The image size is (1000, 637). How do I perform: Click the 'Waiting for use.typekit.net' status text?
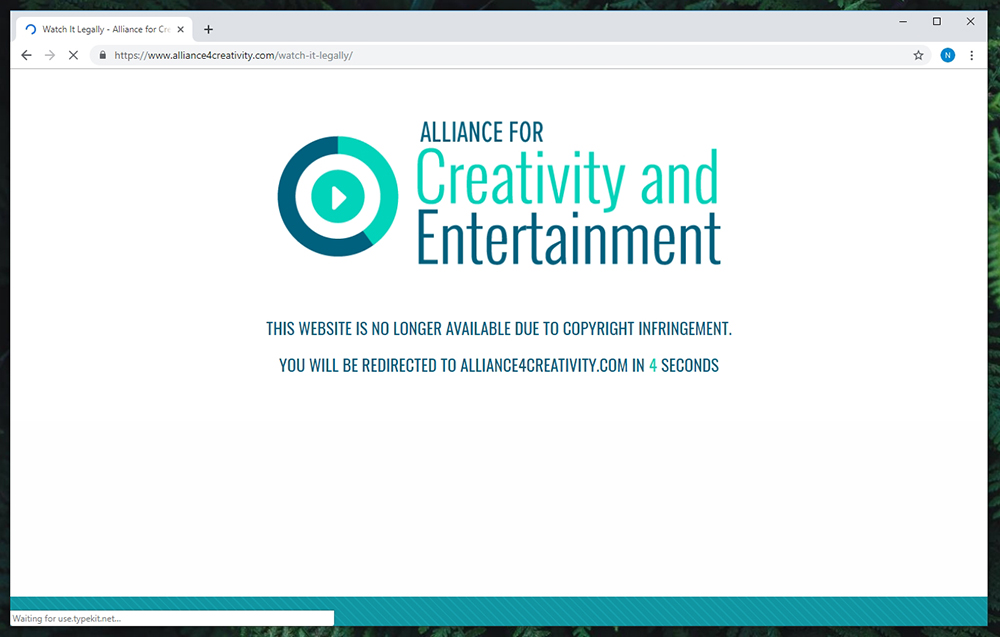click(66, 619)
